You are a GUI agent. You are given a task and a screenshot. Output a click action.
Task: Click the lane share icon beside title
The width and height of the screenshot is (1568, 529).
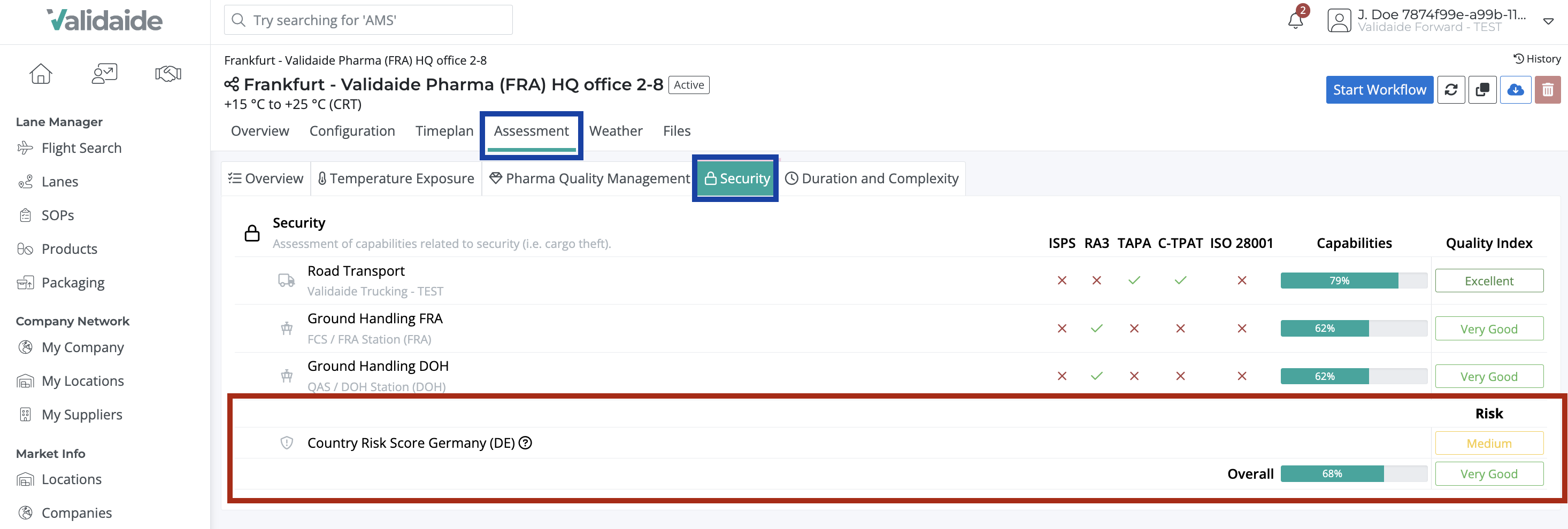[x=232, y=84]
